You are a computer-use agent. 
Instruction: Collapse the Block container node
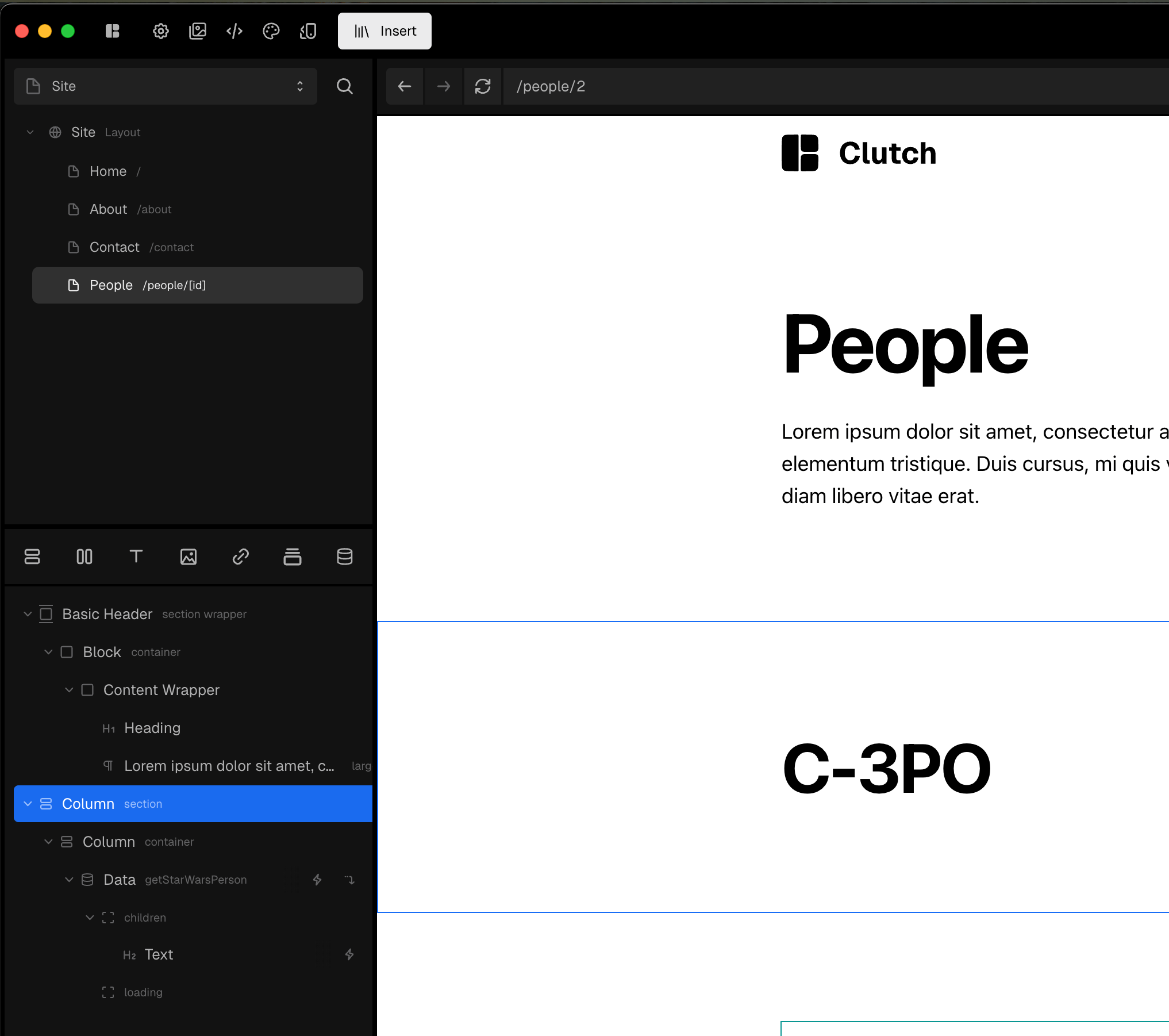(48, 652)
